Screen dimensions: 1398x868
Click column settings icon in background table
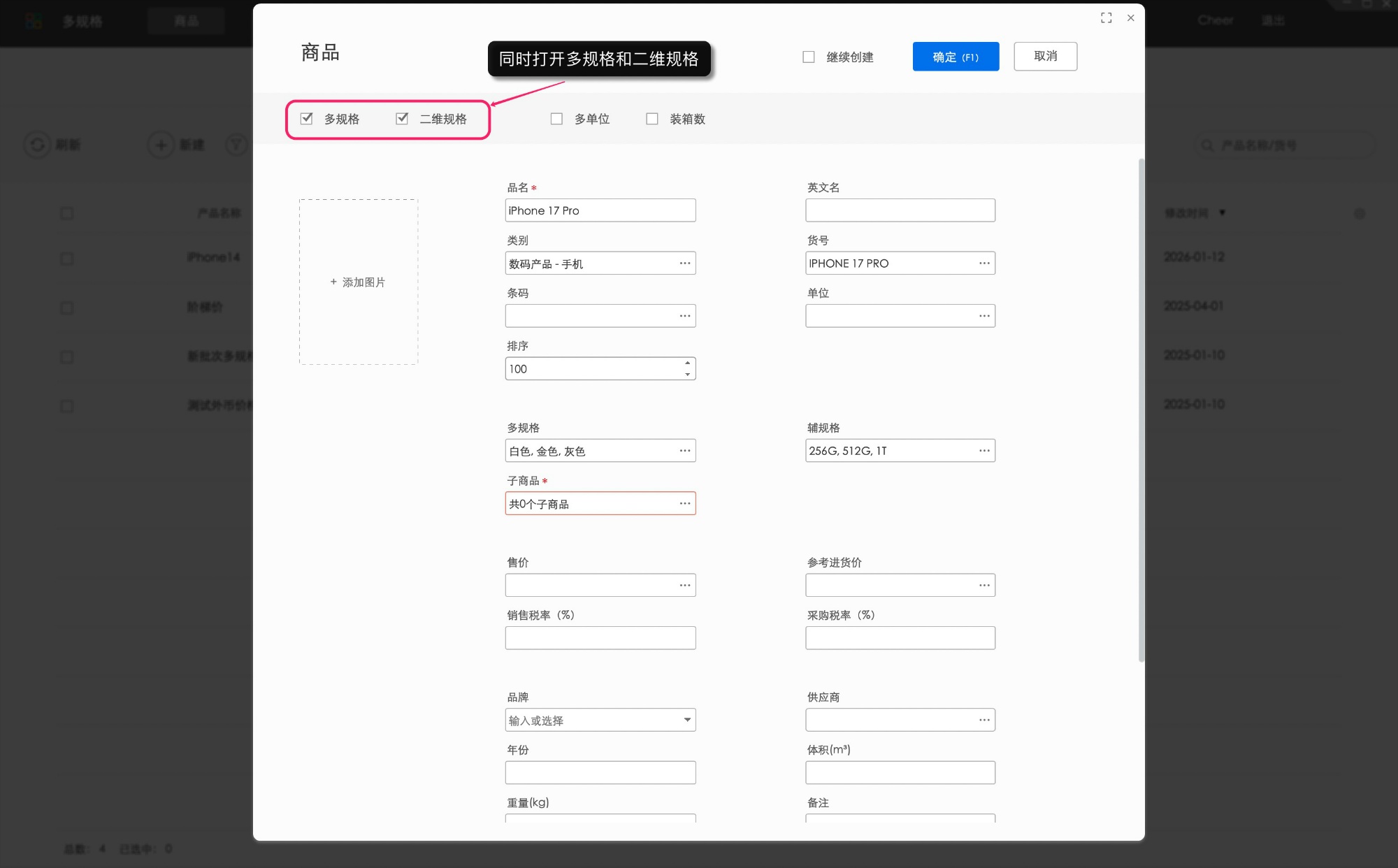click(1359, 214)
